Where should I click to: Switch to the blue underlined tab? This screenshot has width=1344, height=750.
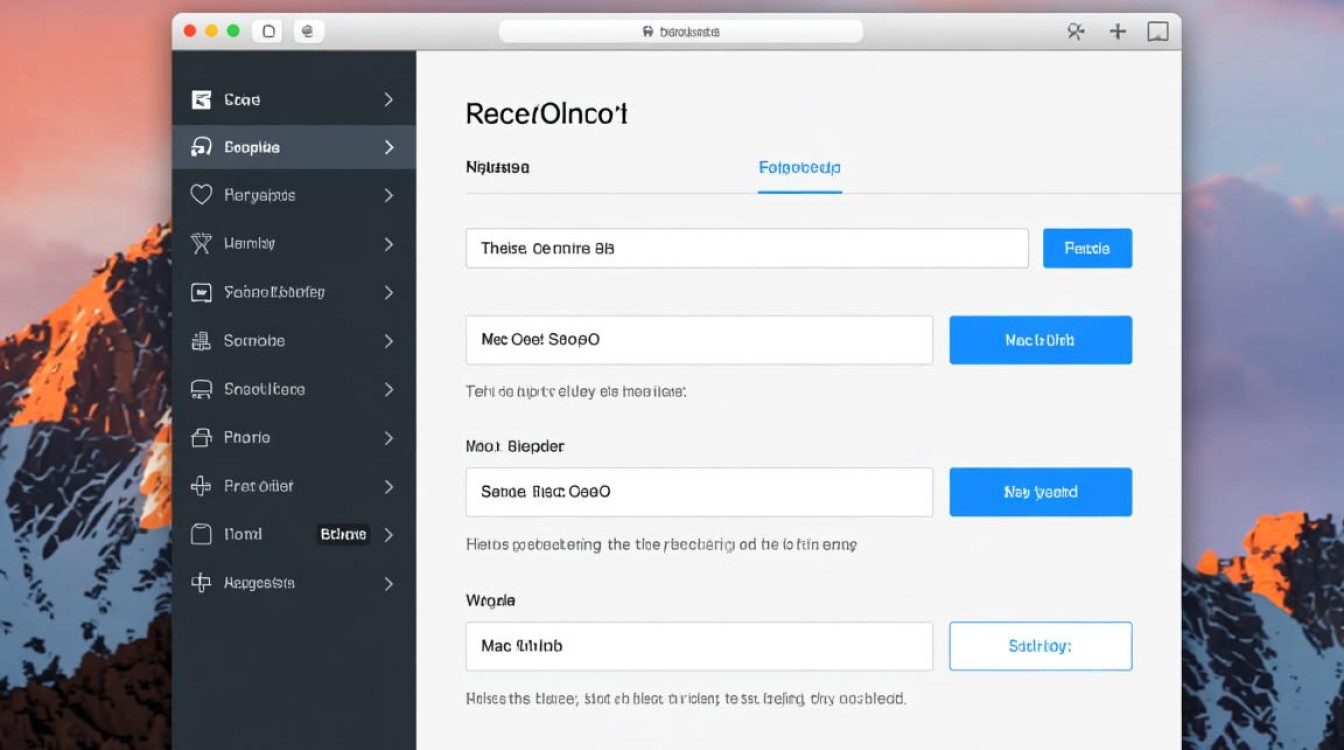click(x=799, y=168)
